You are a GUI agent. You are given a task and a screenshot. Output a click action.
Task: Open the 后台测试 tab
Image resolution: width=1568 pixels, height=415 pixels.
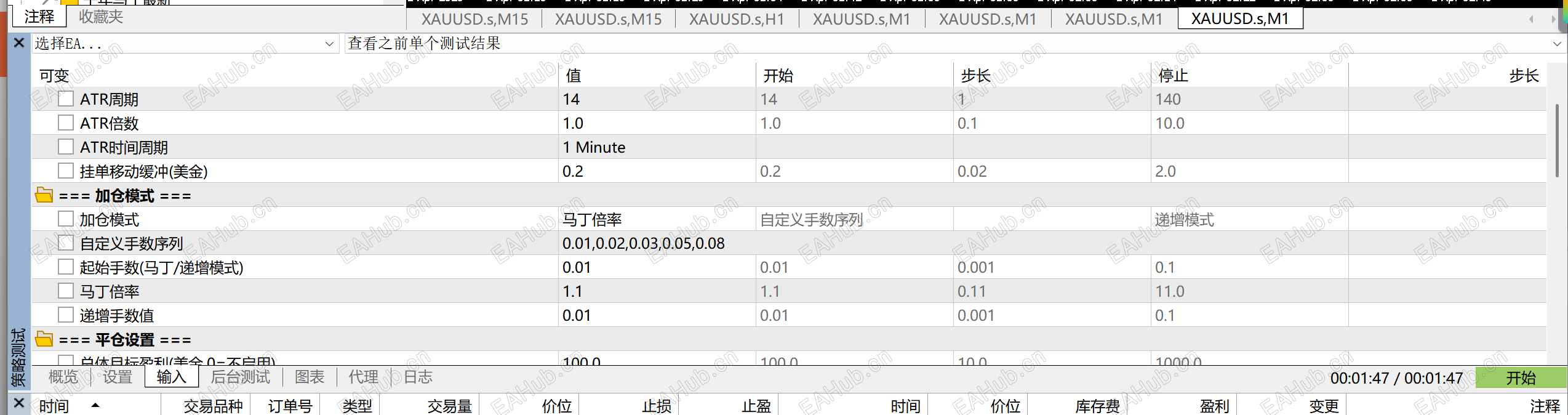240,377
